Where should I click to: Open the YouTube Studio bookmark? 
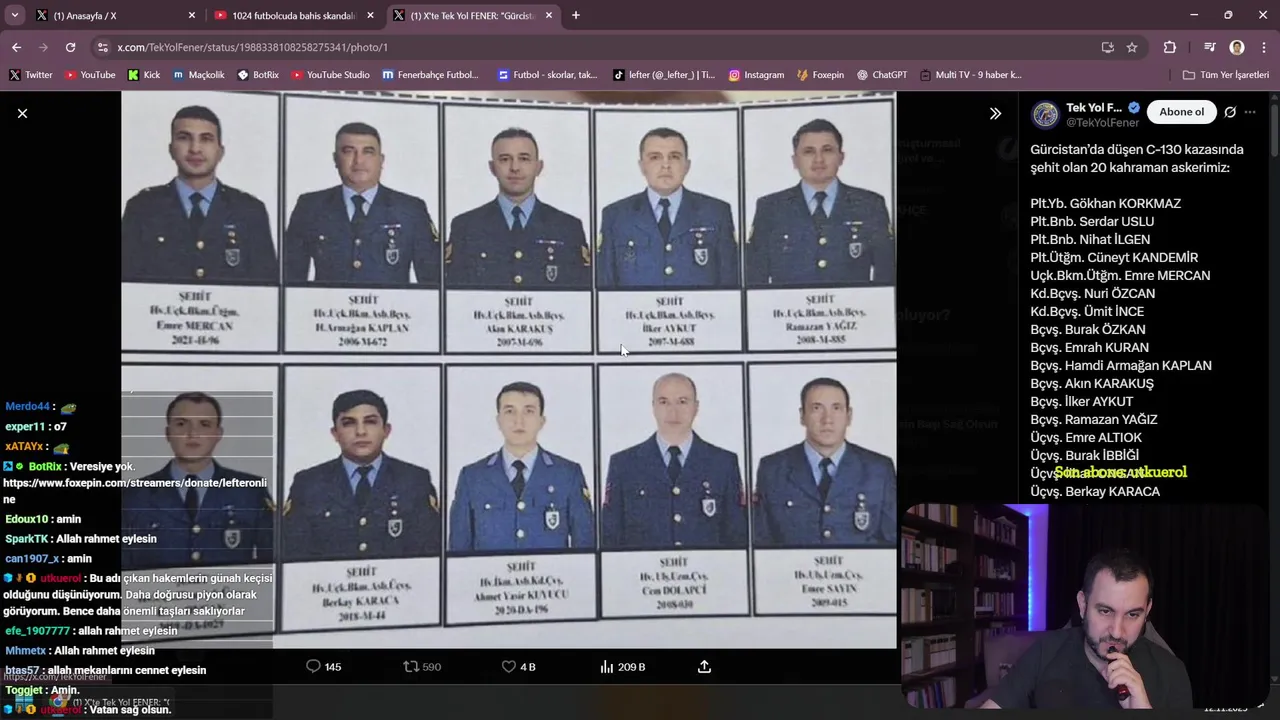coord(330,74)
